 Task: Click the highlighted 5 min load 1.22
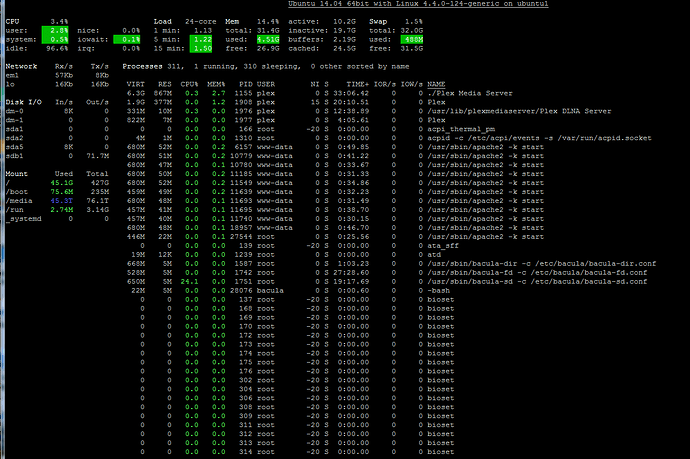[x=201, y=40]
